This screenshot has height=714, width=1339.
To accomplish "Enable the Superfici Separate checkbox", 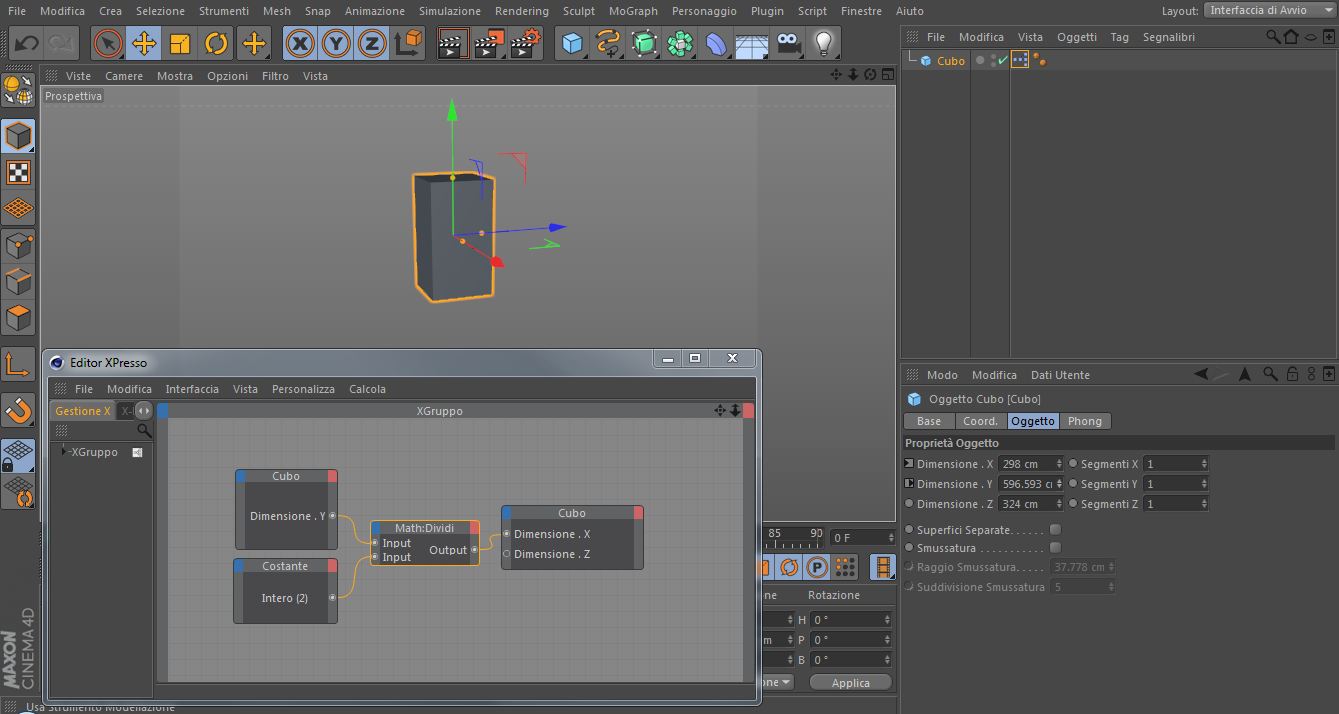I will 1055,530.
